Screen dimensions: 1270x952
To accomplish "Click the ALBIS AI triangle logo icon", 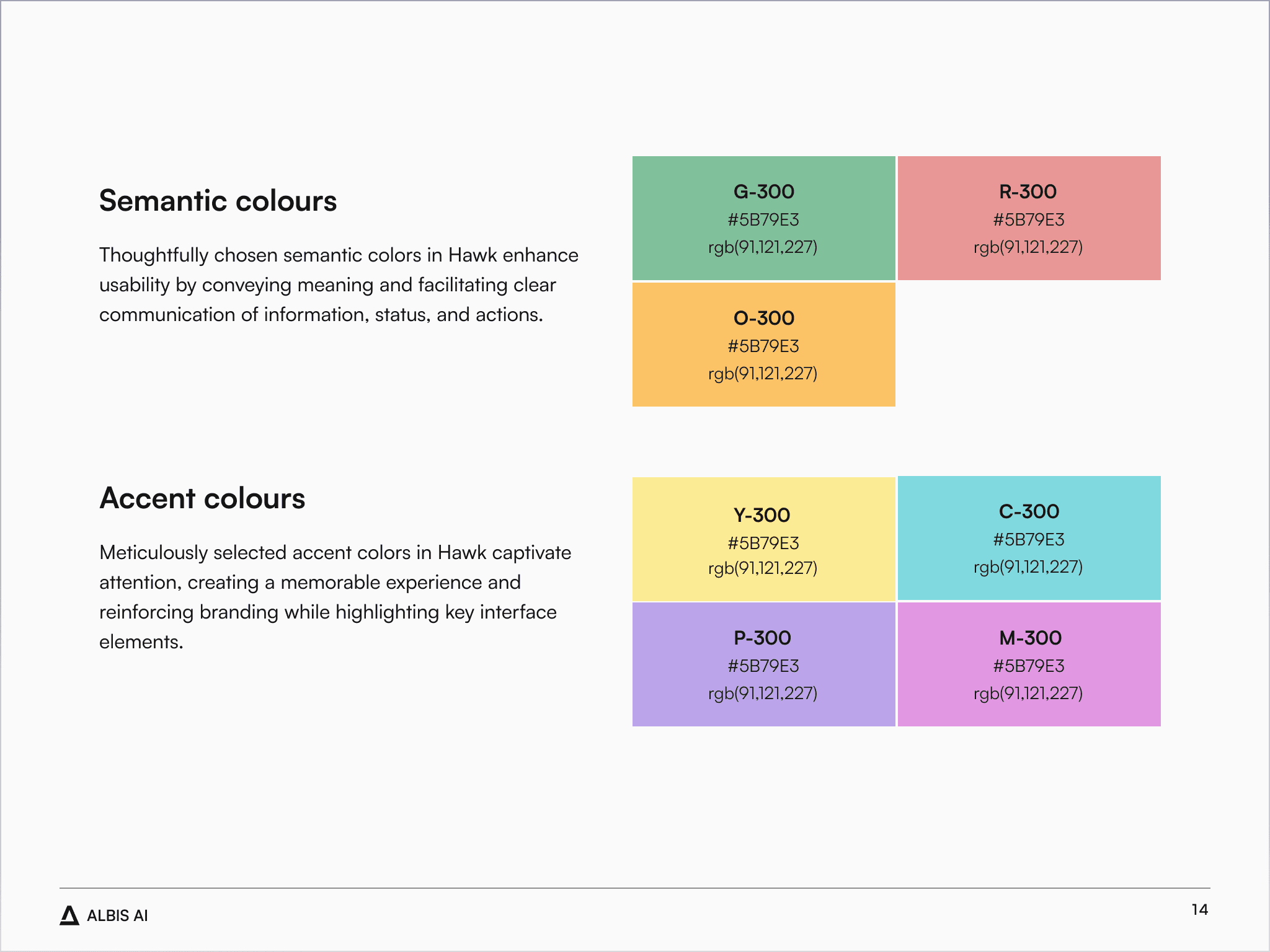I will pos(69,915).
